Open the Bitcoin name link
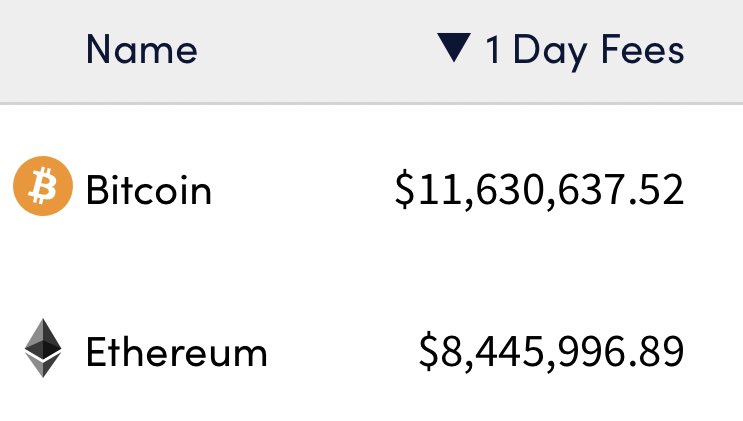This screenshot has width=743, height=421. coord(148,190)
